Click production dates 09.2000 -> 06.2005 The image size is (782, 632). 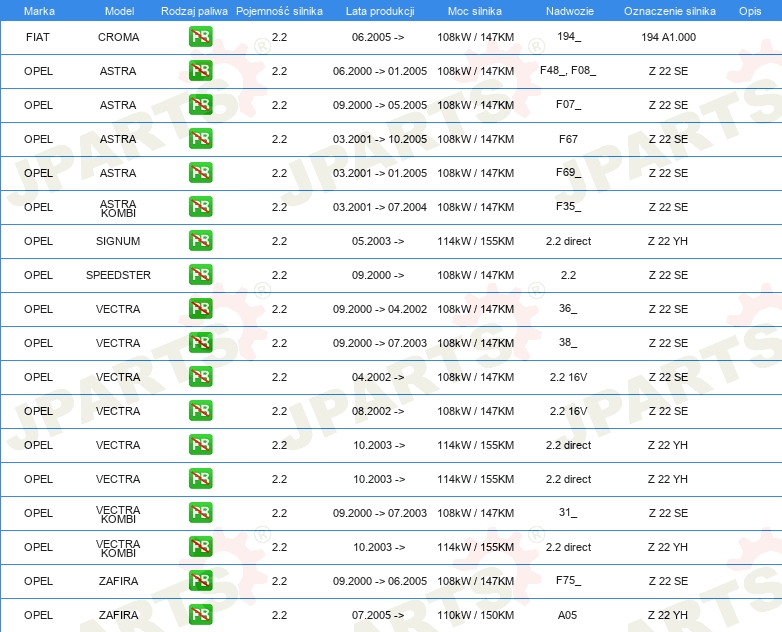[x=380, y=581]
